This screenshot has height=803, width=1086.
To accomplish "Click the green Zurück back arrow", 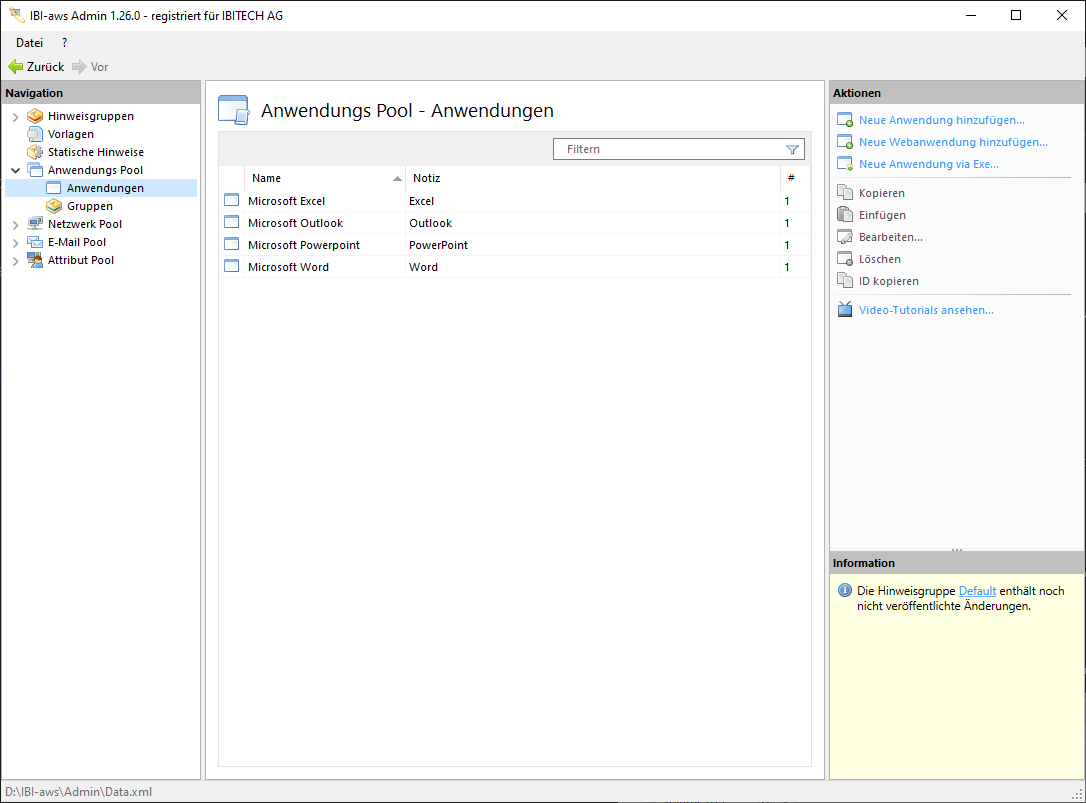I will tap(16, 67).
